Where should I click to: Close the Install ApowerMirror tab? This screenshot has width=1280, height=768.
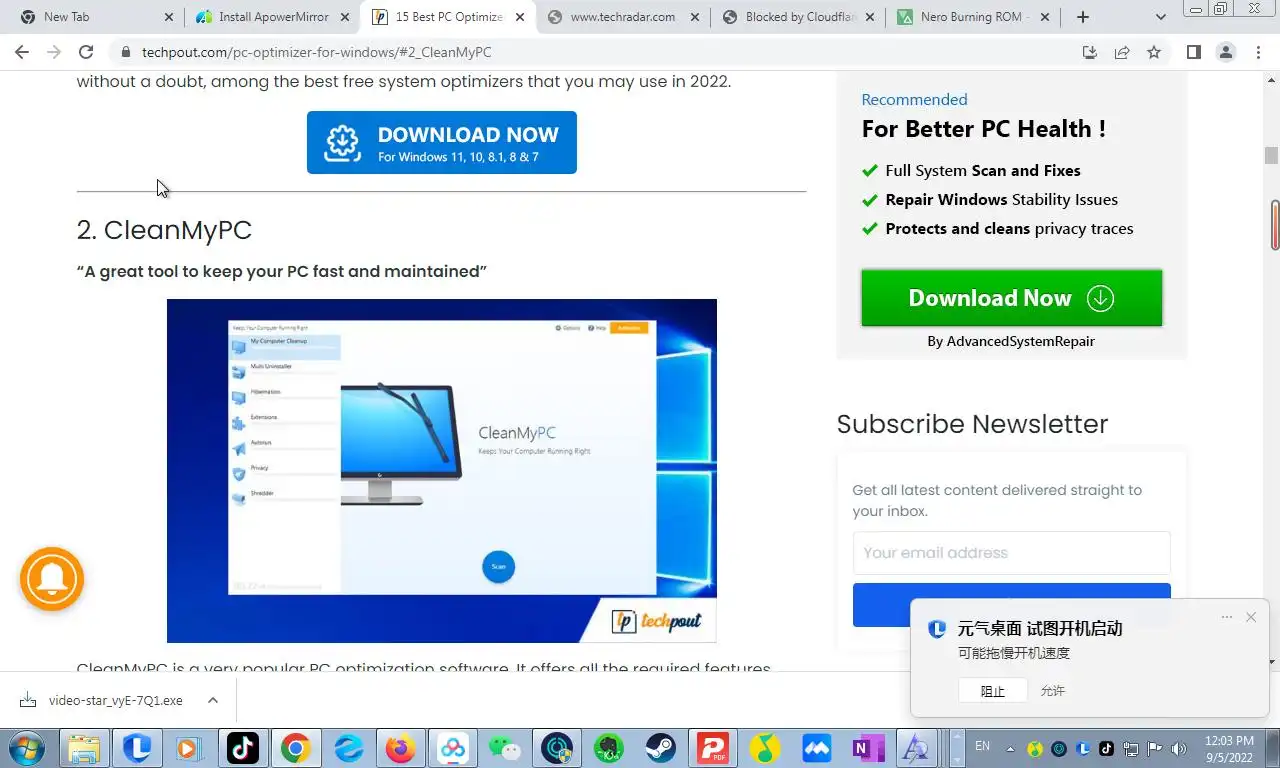(x=344, y=17)
